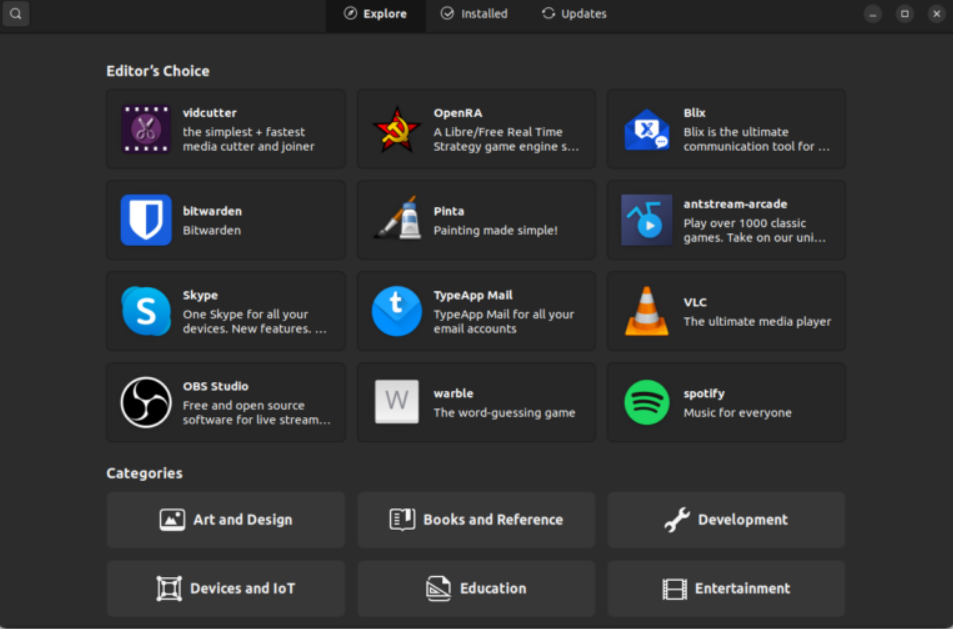
Task: Minimize the software store window
Action: pos(873,13)
